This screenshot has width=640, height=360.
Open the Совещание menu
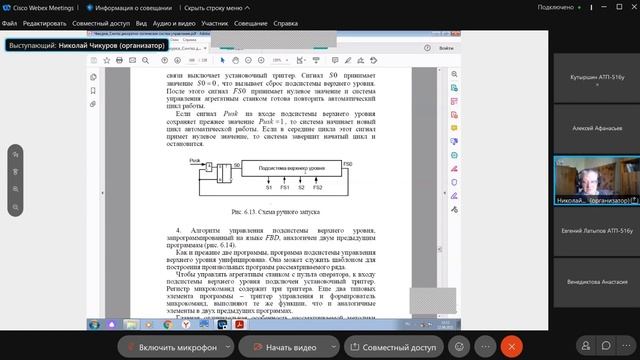[251, 23]
